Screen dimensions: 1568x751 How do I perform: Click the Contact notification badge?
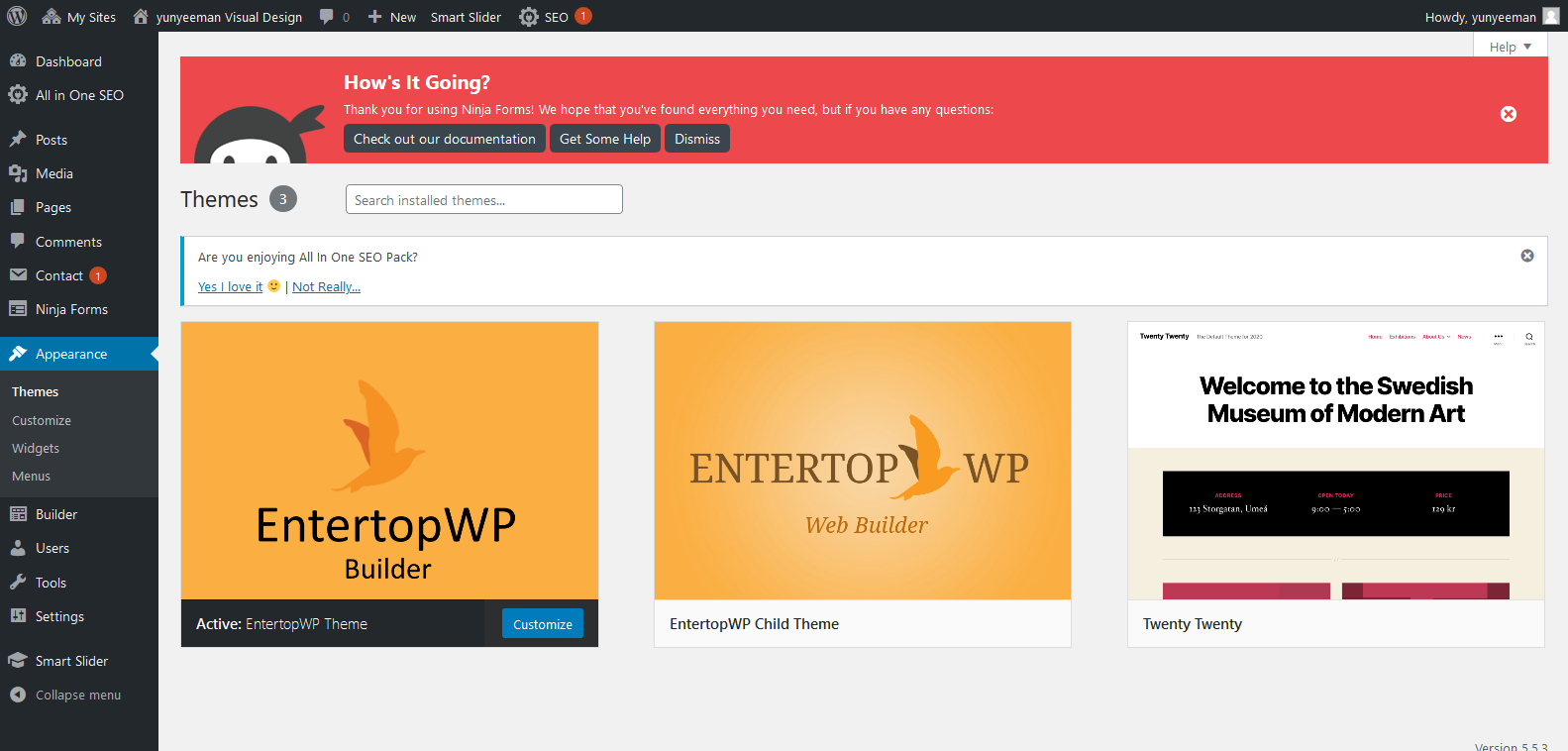point(98,275)
